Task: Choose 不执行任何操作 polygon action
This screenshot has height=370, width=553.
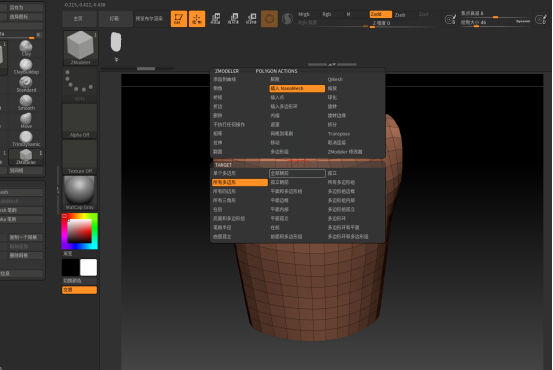Action: (x=229, y=125)
